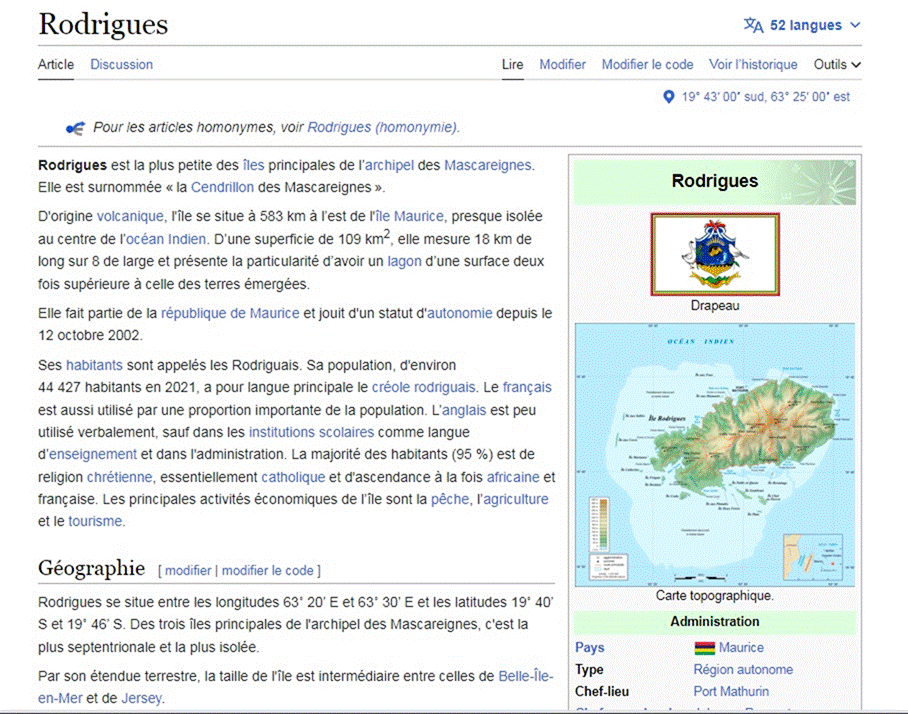Follow the africaine link
The width and height of the screenshot is (908, 714).
tap(513, 477)
